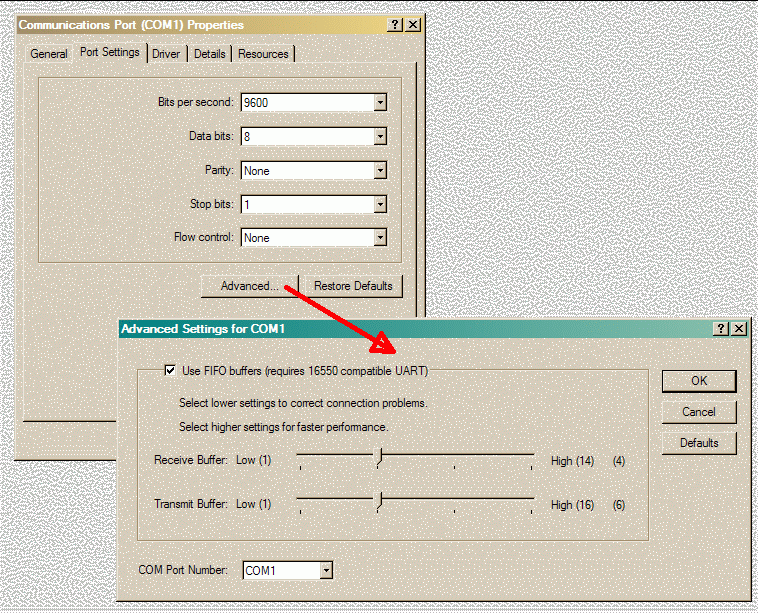Close the COM1 Properties window
The width and height of the screenshot is (758, 613).
point(413,25)
